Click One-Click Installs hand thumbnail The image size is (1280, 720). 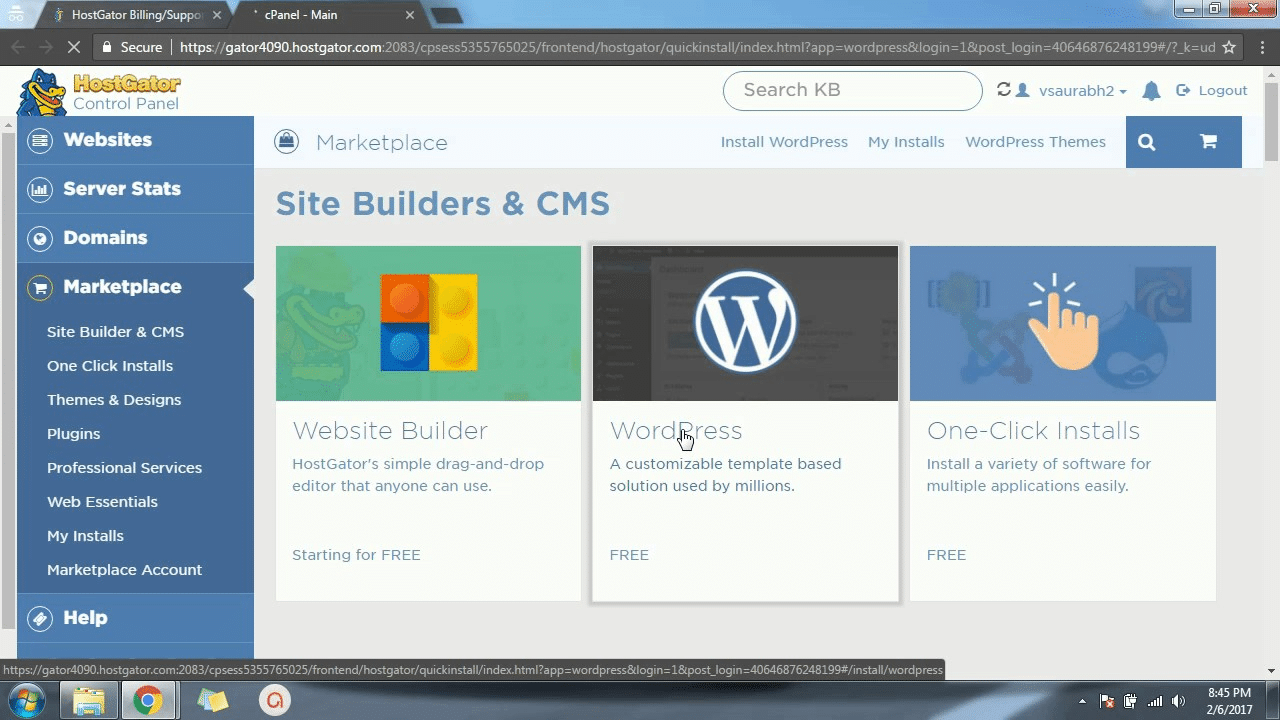[x=1063, y=323]
